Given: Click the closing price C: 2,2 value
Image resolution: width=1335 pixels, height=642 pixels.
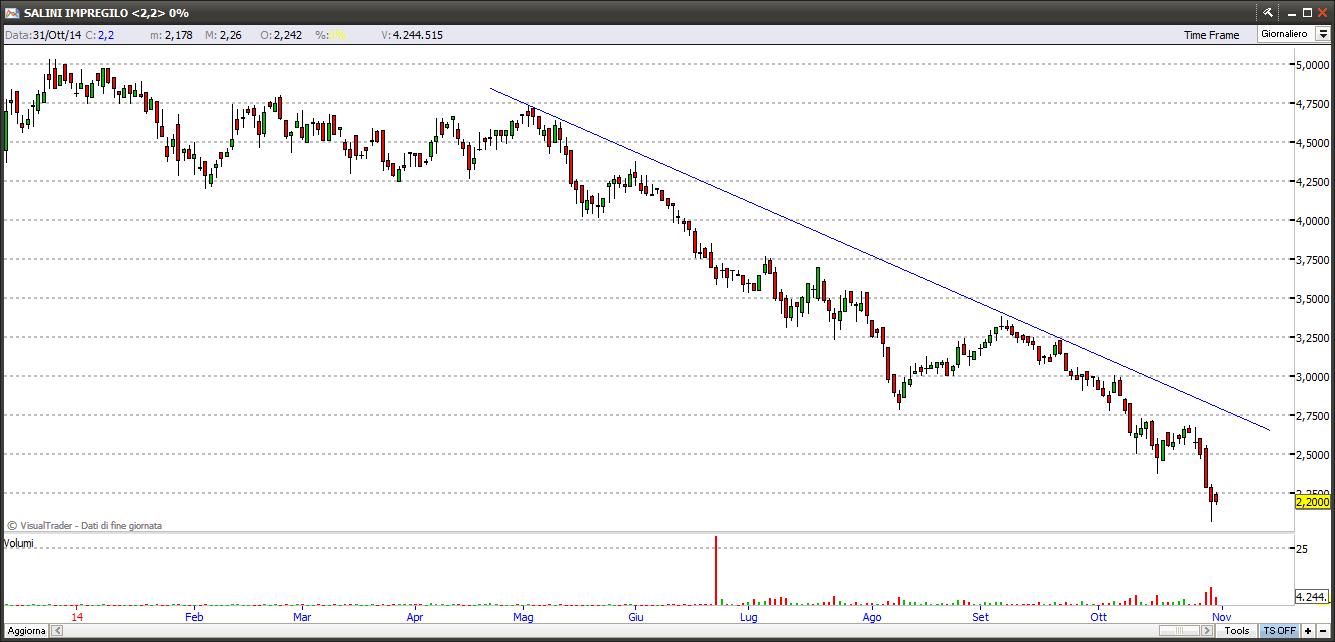Looking at the screenshot, I should click(100, 35).
